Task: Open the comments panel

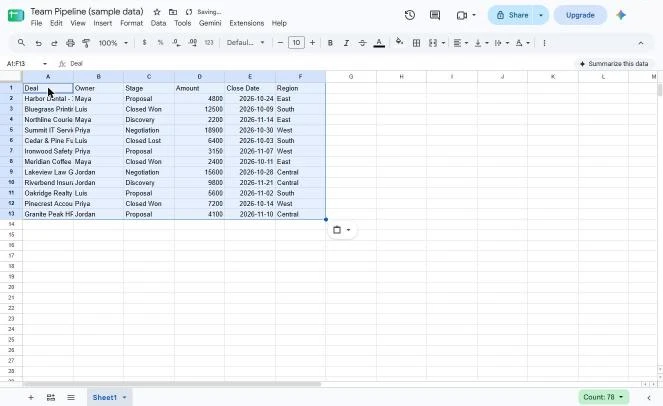Action: coord(435,15)
